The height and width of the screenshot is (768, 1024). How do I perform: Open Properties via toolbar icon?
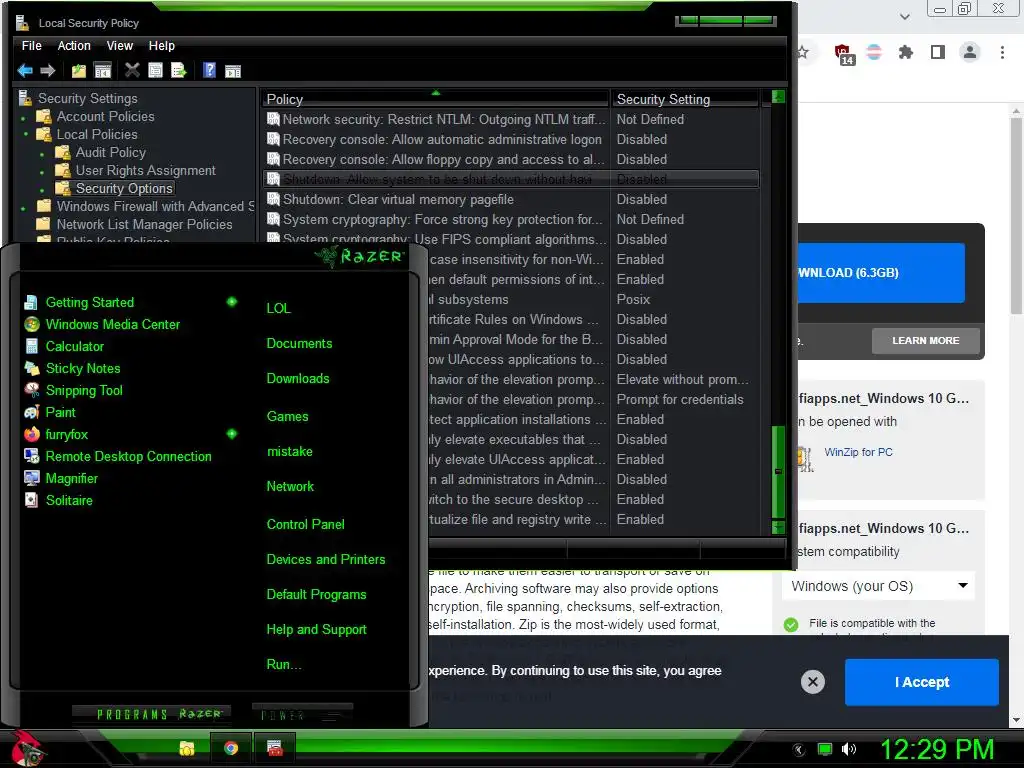coord(155,71)
